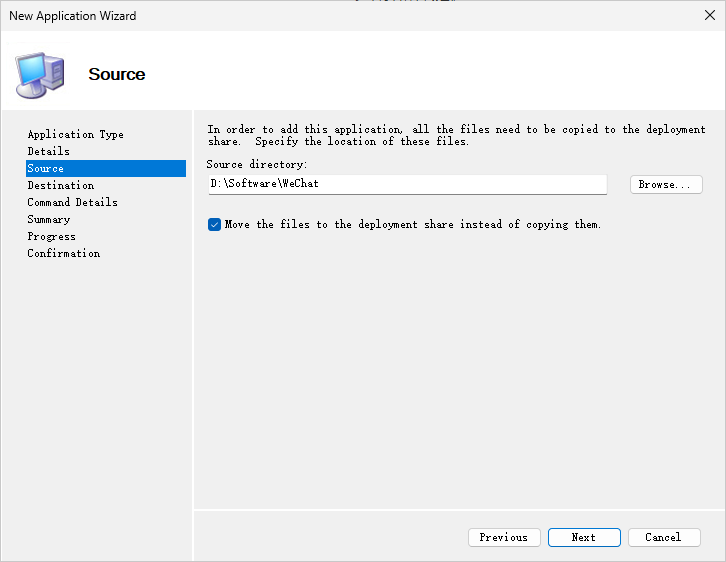Go back with the Previous button

click(504, 537)
